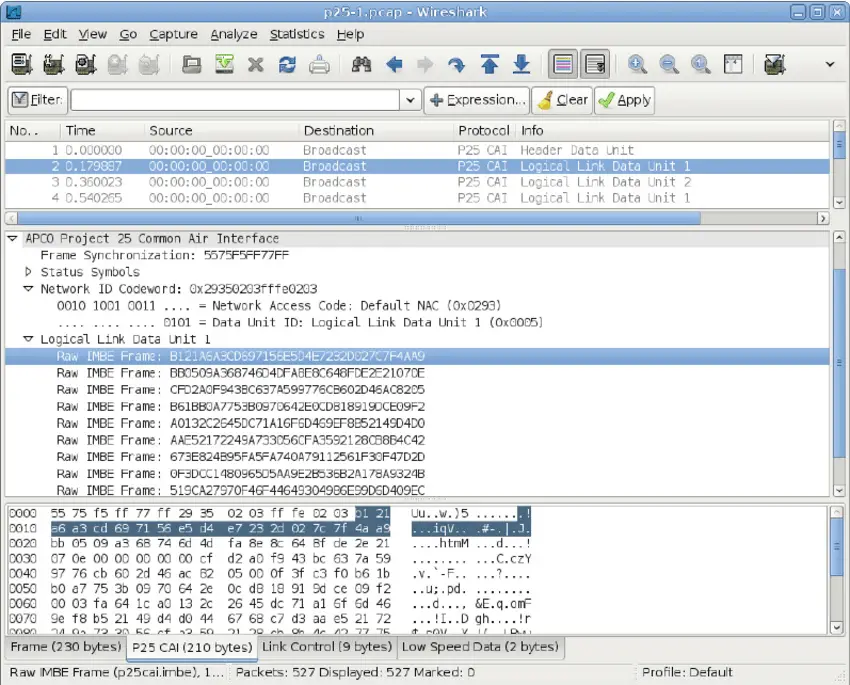Collapse APCO Project 25 Common Air Interface
The image size is (850, 685).
point(12,238)
